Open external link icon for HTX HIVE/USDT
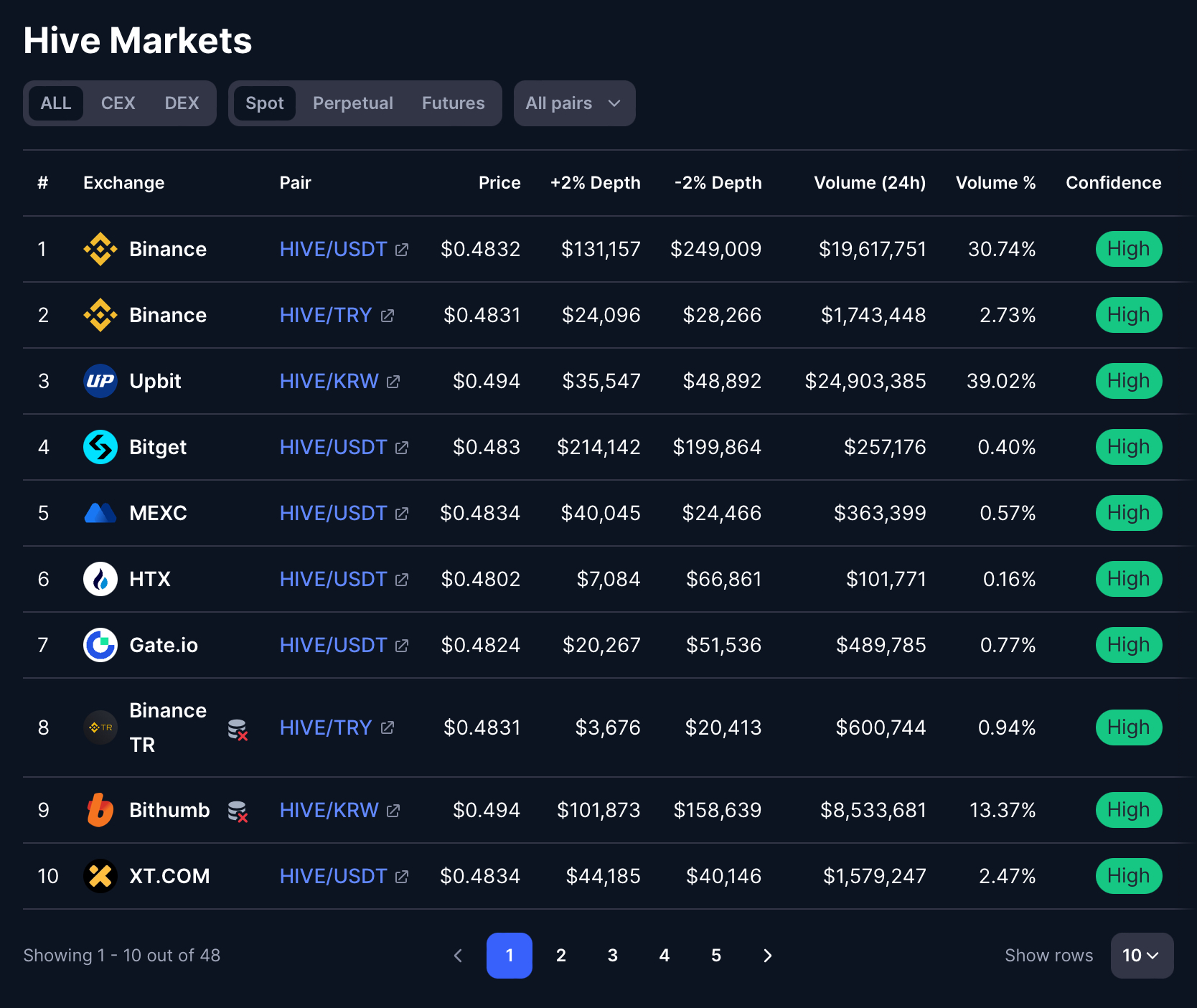The width and height of the screenshot is (1197, 1008). point(402,580)
